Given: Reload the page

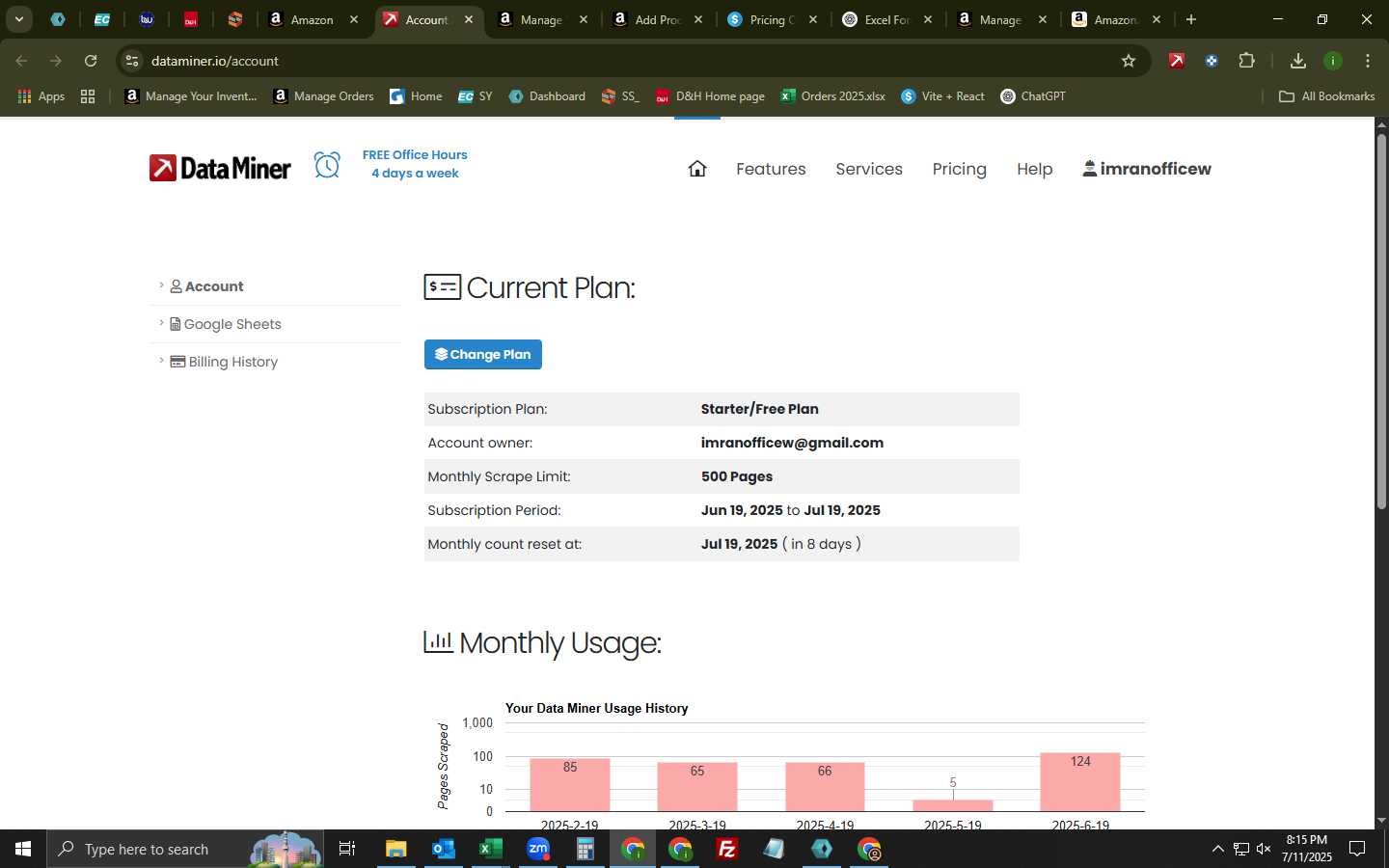Looking at the screenshot, I should point(91,61).
